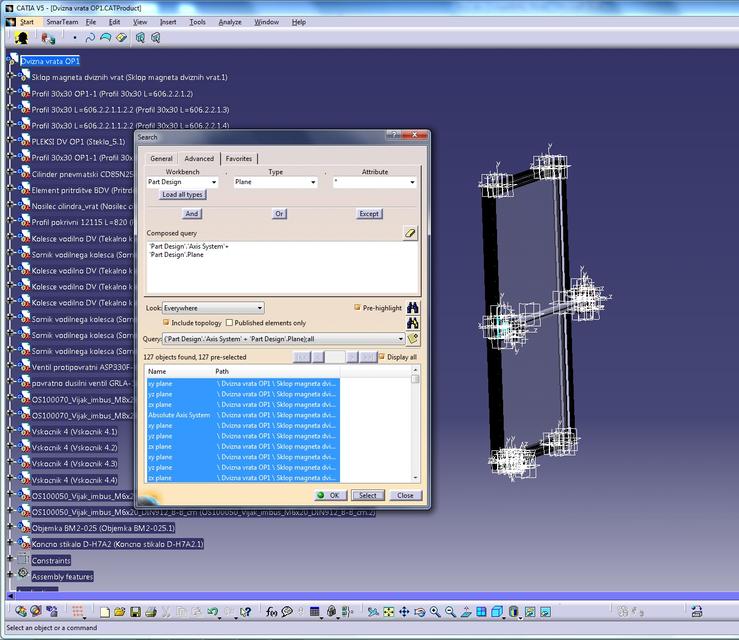
Task: Open file using the folder icon
Action: click(119, 612)
